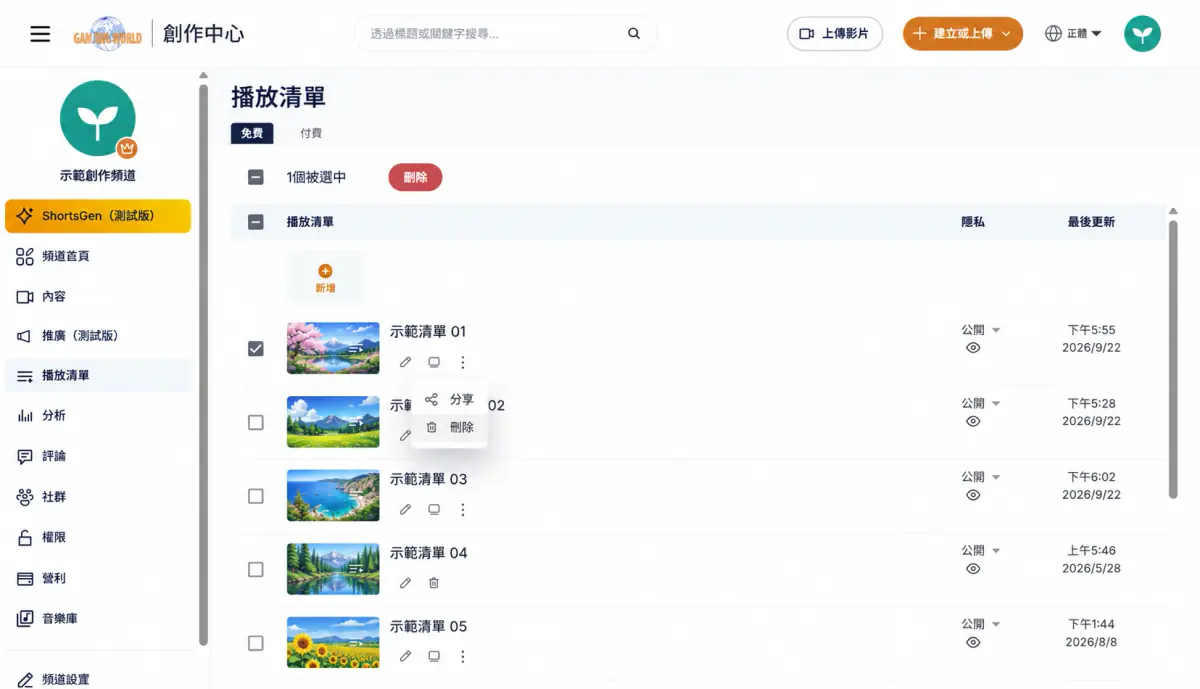The height and width of the screenshot is (689, 1200).
Task: Open 公開 privacy dropdown for 示範清單 05
Action: [x=981, y=624]
